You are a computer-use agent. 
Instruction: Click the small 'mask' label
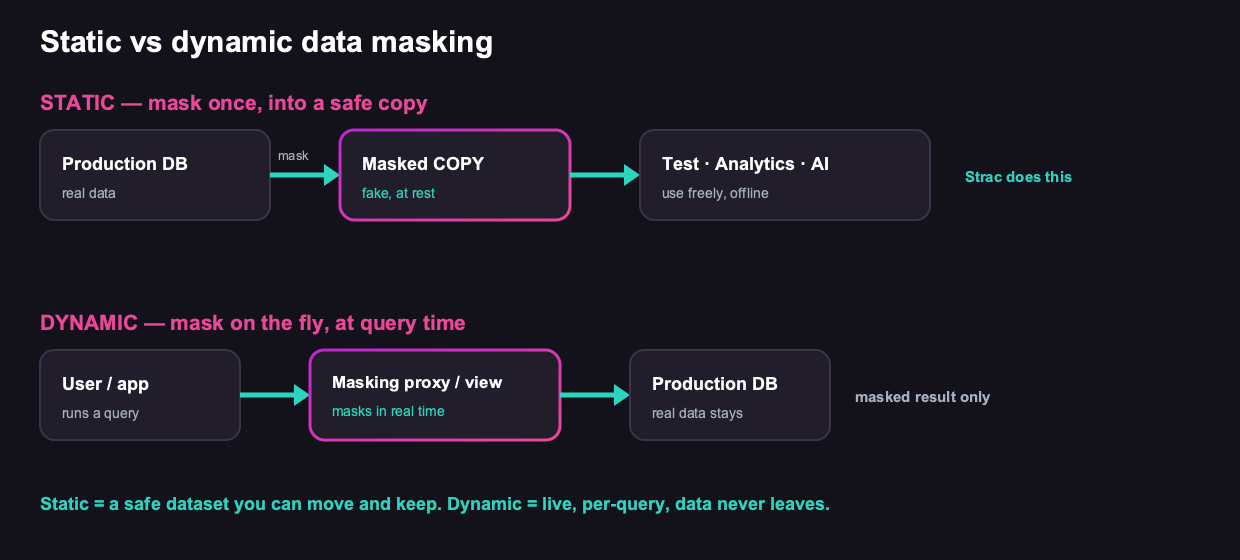[293, 156]
